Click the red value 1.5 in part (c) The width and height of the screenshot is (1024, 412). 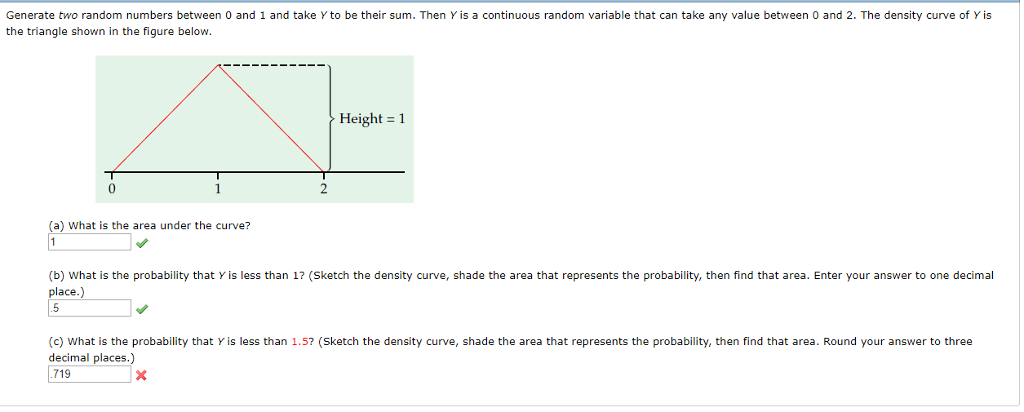[300, 341]
